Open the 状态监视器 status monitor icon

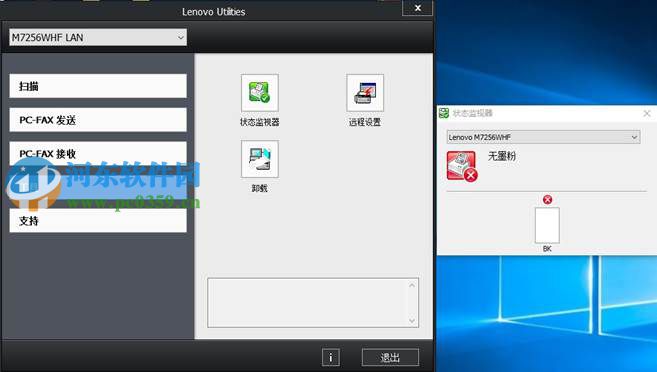click(260, 93)
